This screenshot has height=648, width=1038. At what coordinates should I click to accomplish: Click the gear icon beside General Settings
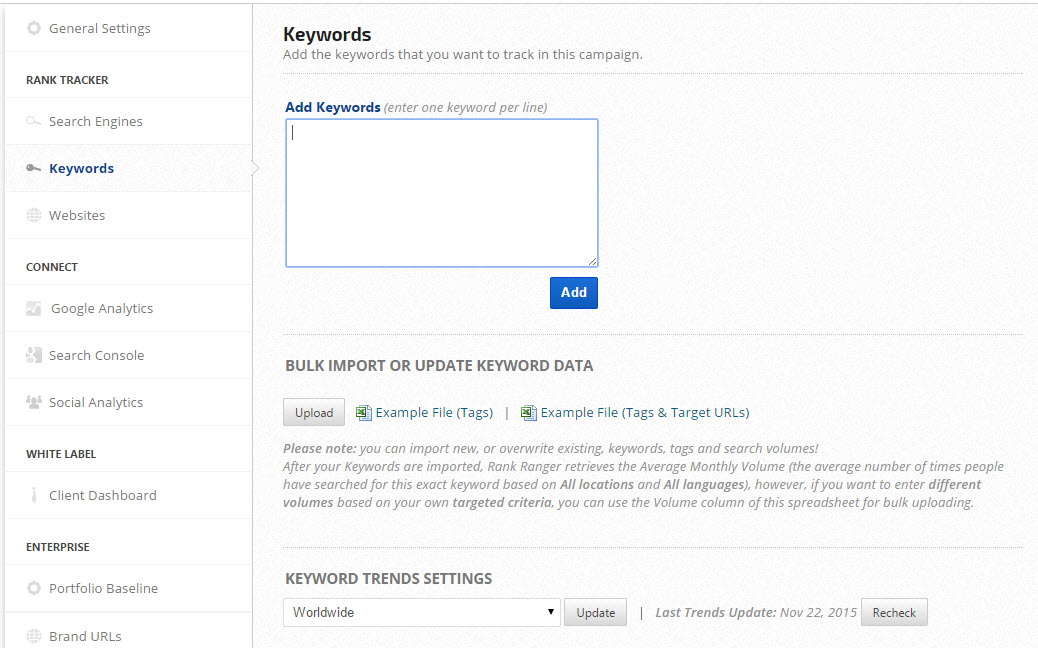34,28
